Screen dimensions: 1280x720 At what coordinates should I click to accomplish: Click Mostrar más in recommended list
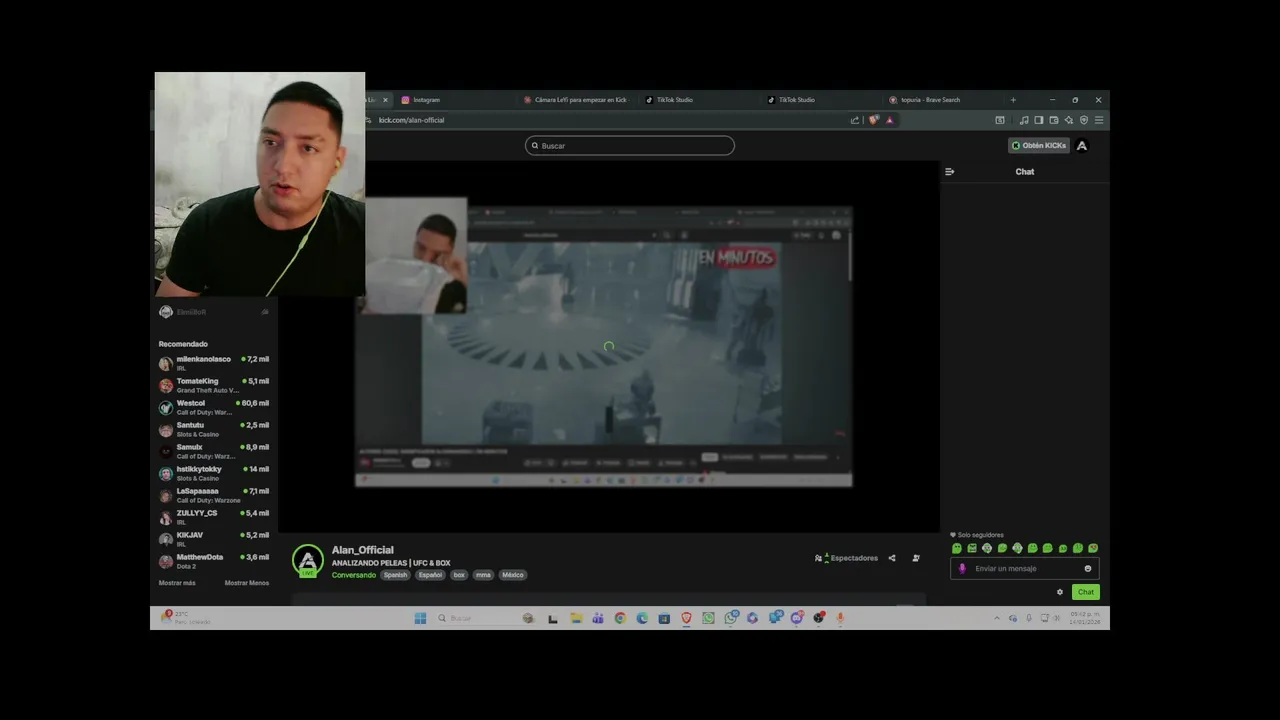pyautogui.click(x=177, y=583)
